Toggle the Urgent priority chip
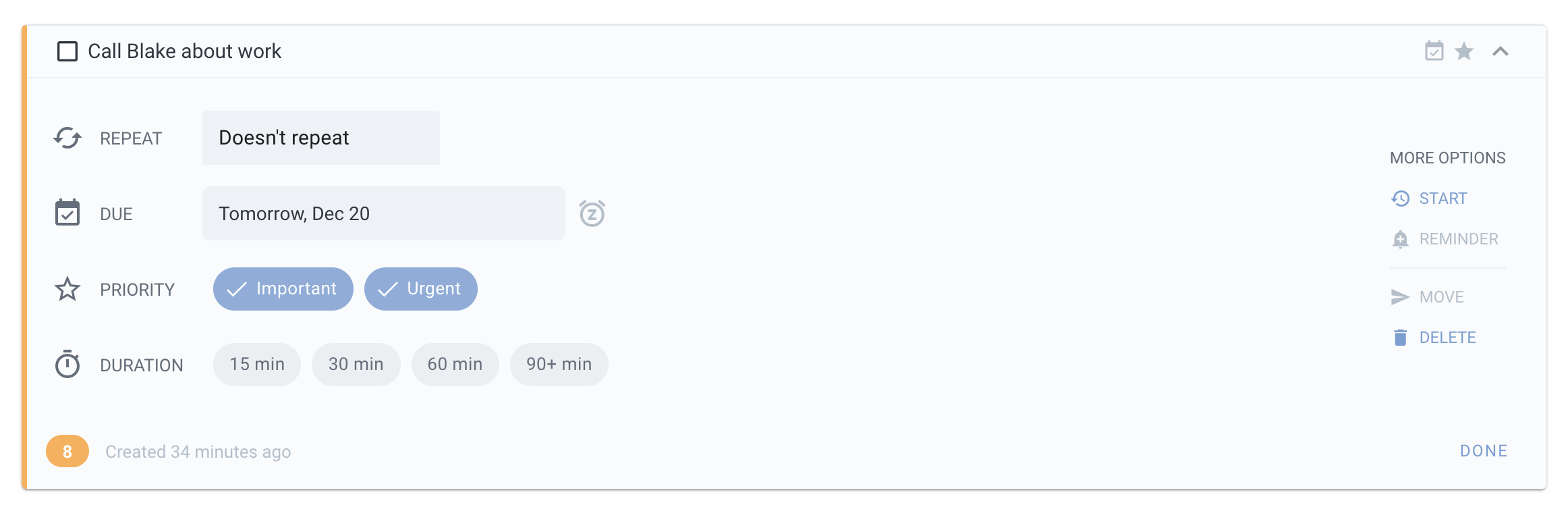Image resolution: width=1568 pixels, height=528 pixels. click(420, 289)
